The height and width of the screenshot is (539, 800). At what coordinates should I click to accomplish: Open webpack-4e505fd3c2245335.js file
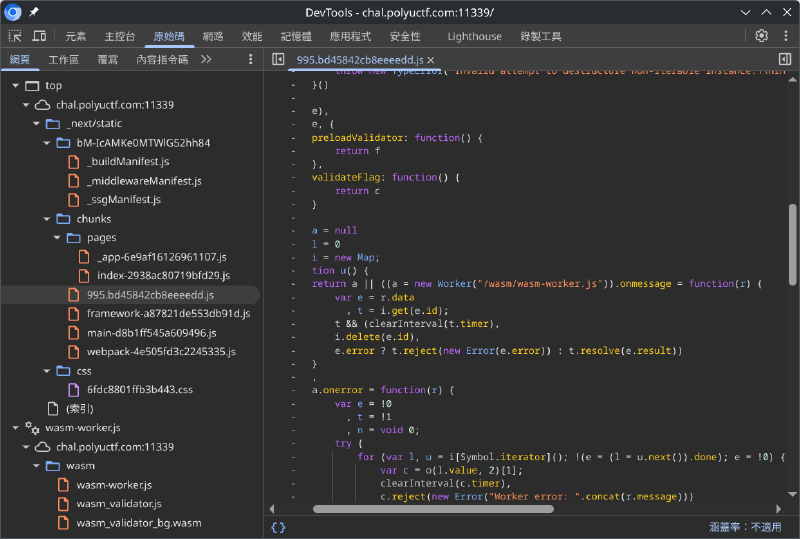pos(161,352)
